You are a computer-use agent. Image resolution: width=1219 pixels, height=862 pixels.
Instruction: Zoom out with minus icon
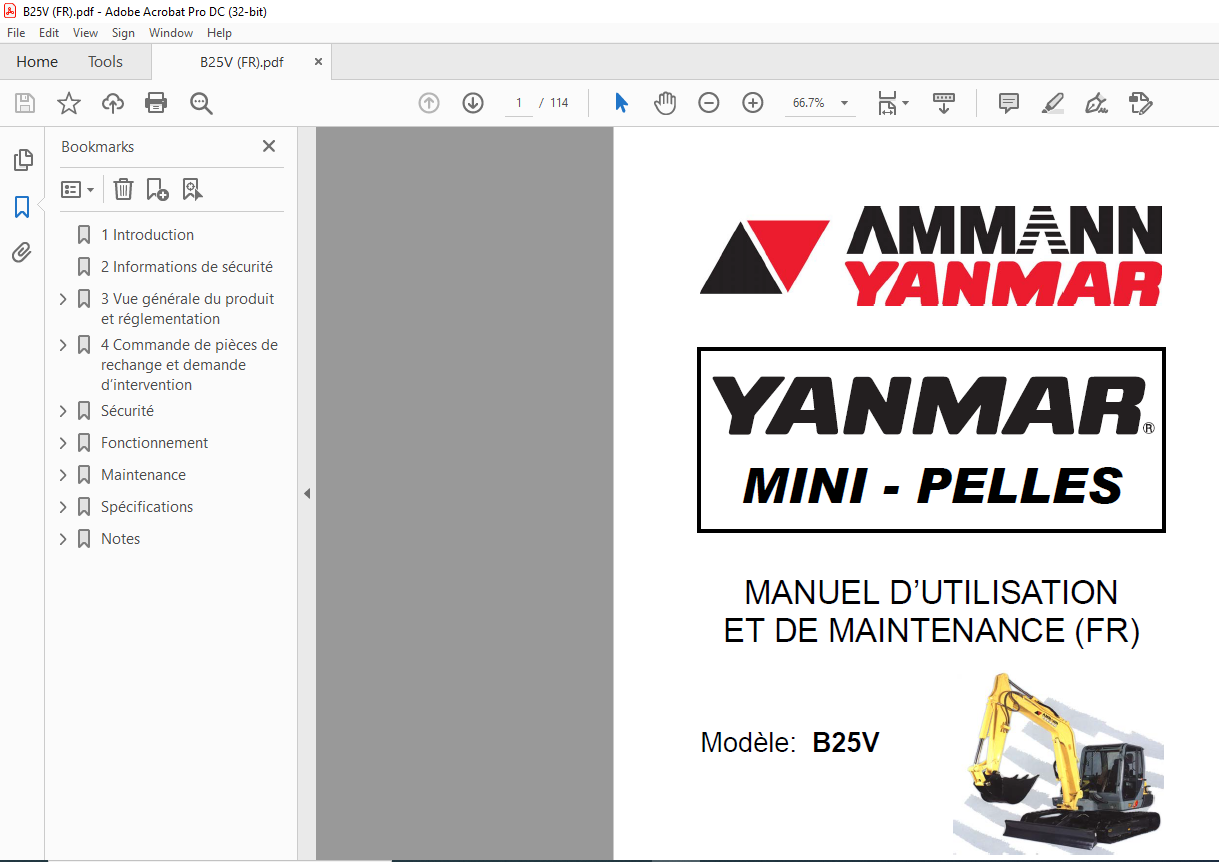[x=709, y=103]
